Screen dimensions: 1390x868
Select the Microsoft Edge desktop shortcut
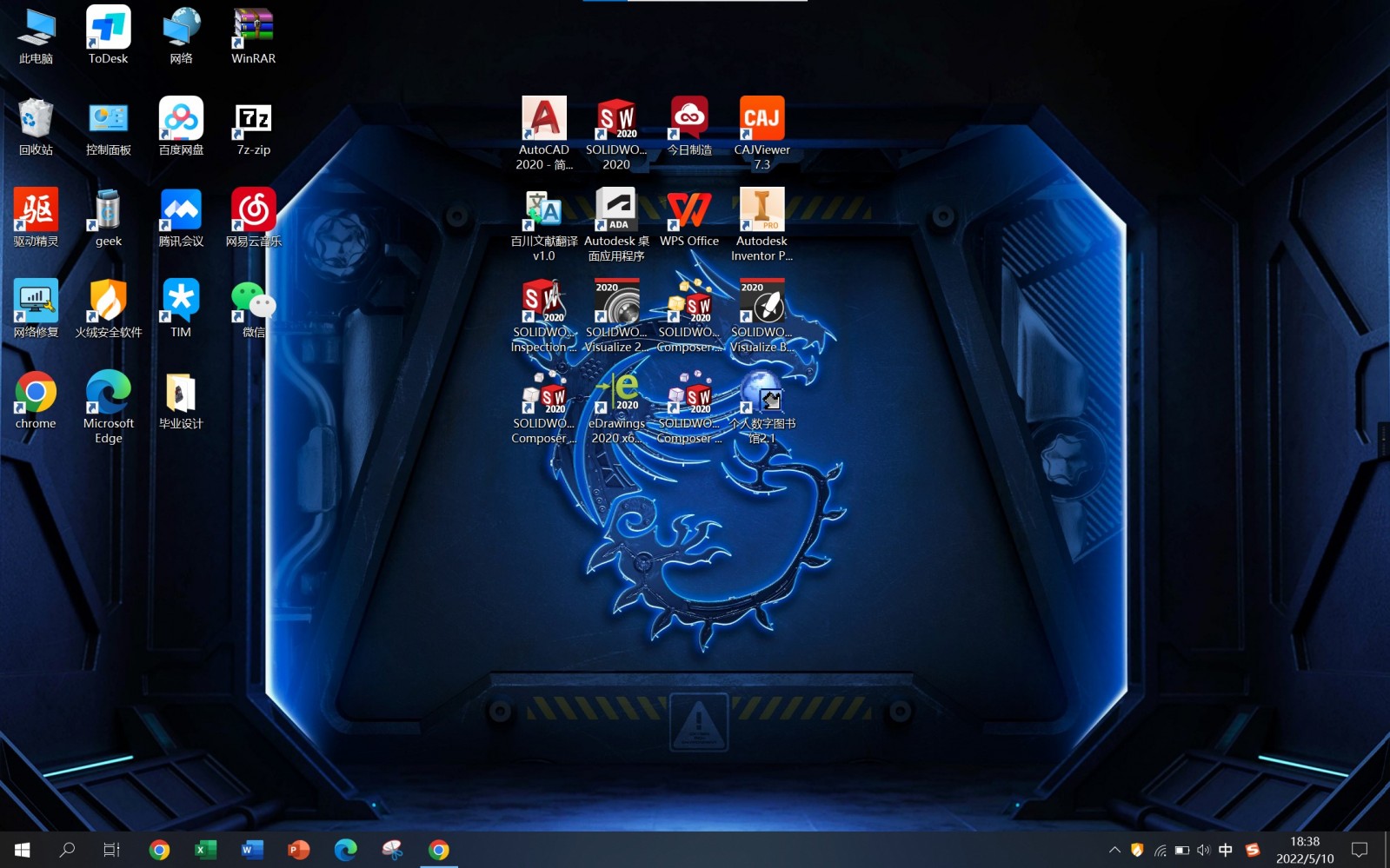(x=108, y=407)
